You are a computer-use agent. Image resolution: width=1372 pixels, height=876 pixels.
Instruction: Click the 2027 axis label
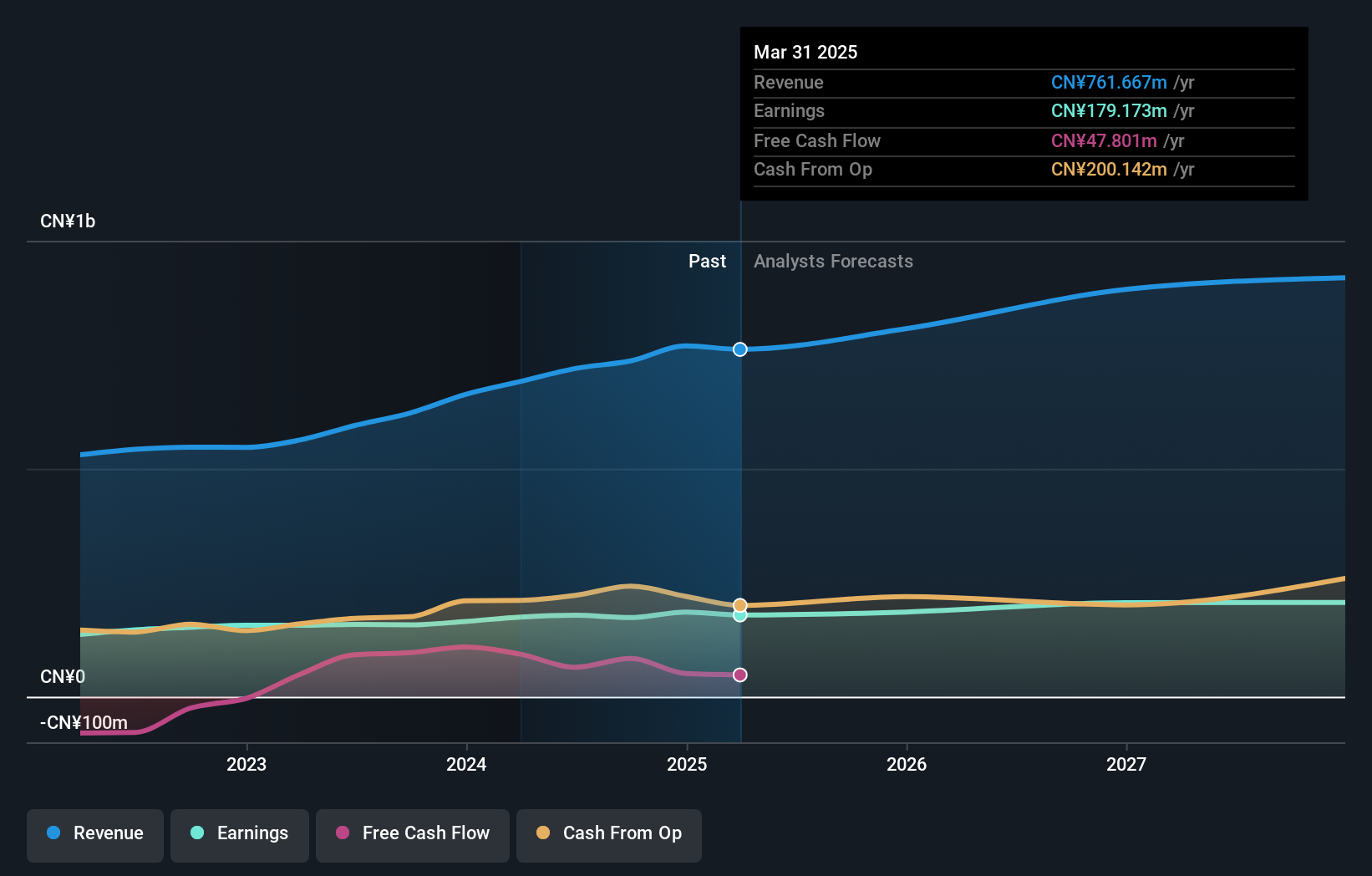coord(1126,764)
